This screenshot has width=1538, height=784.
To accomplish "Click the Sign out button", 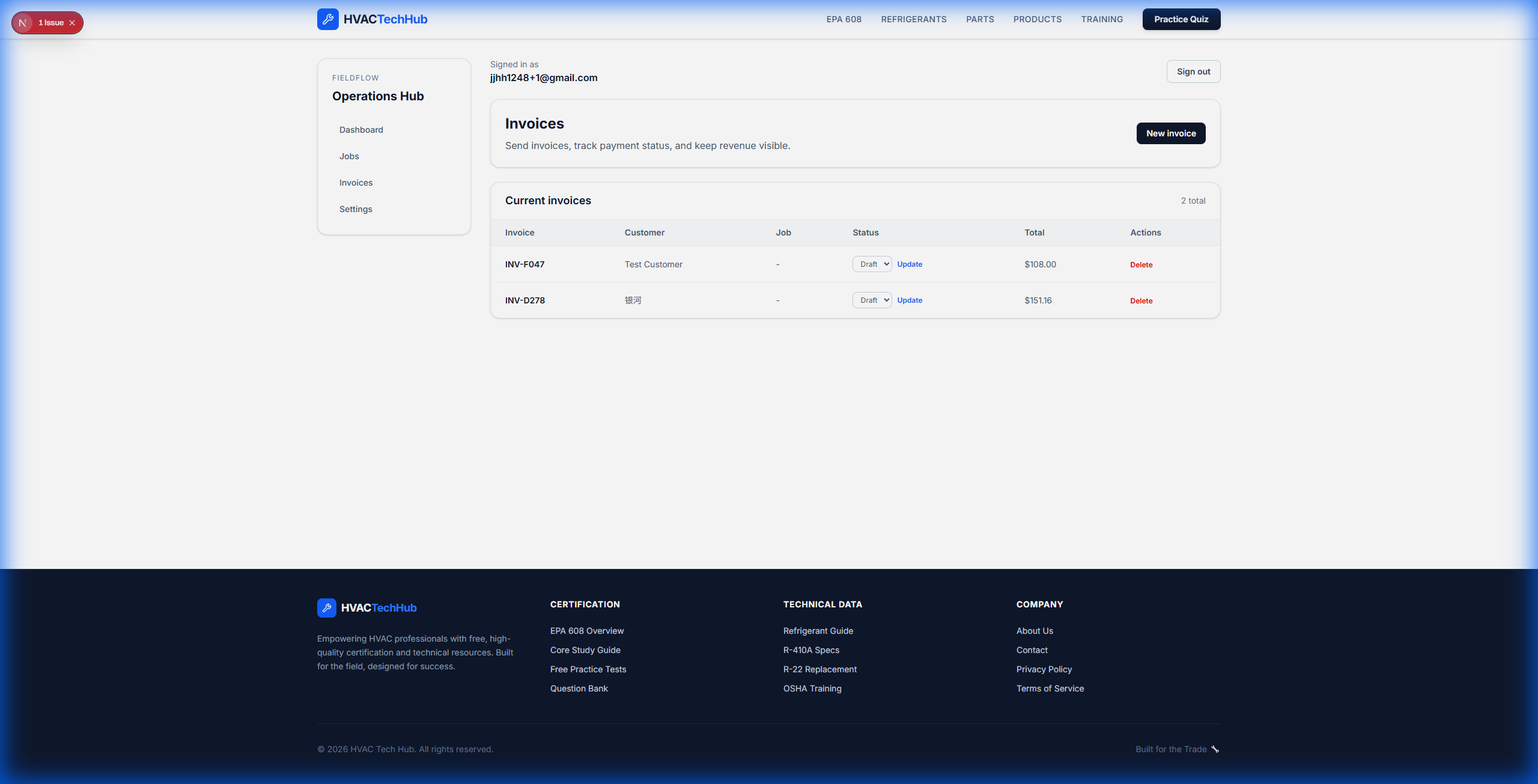I will [1193, 71].
